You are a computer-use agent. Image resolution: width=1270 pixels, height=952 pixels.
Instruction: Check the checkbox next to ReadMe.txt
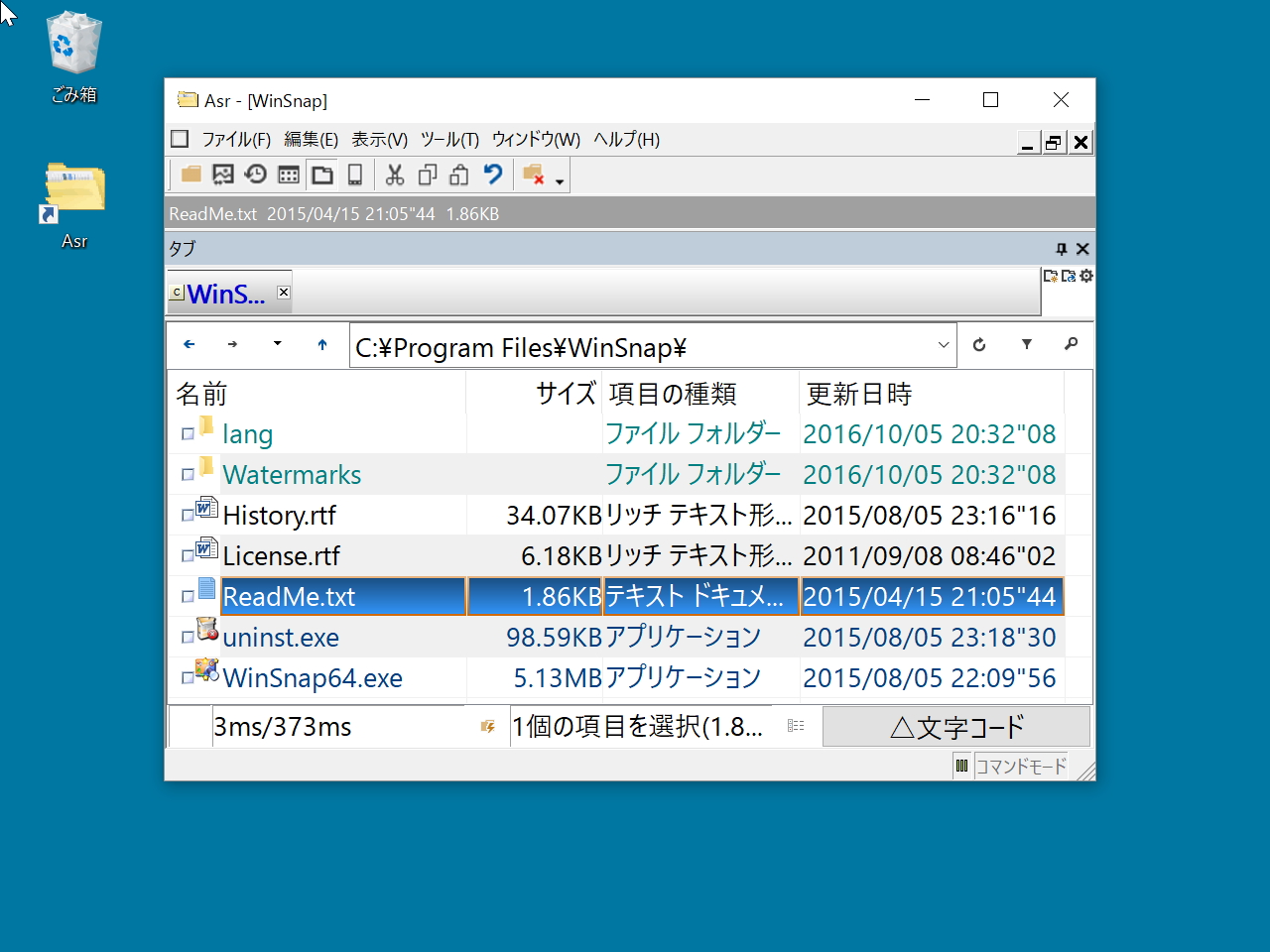point(190,596)
